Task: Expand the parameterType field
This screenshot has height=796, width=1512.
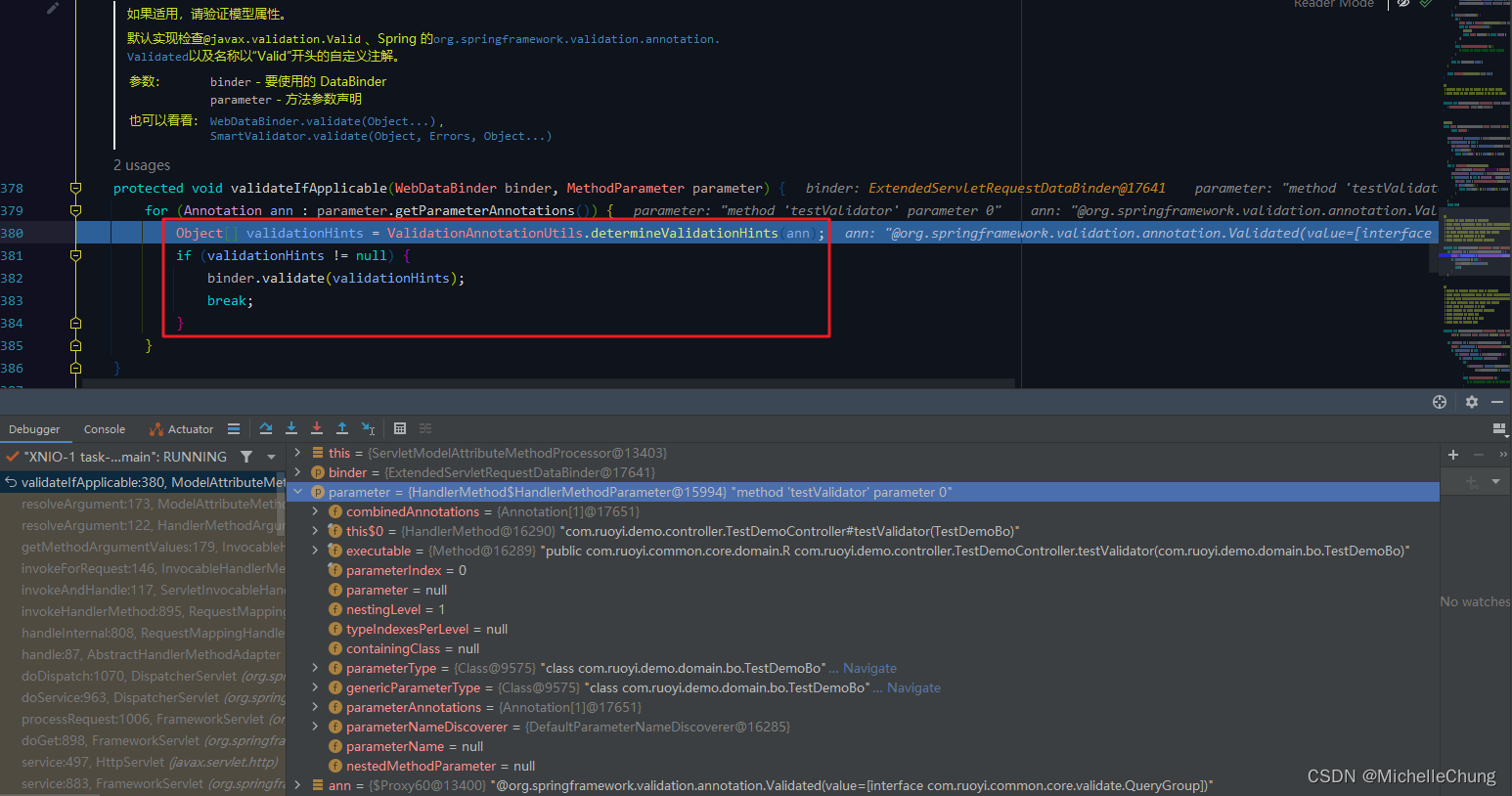Action: 315,668
